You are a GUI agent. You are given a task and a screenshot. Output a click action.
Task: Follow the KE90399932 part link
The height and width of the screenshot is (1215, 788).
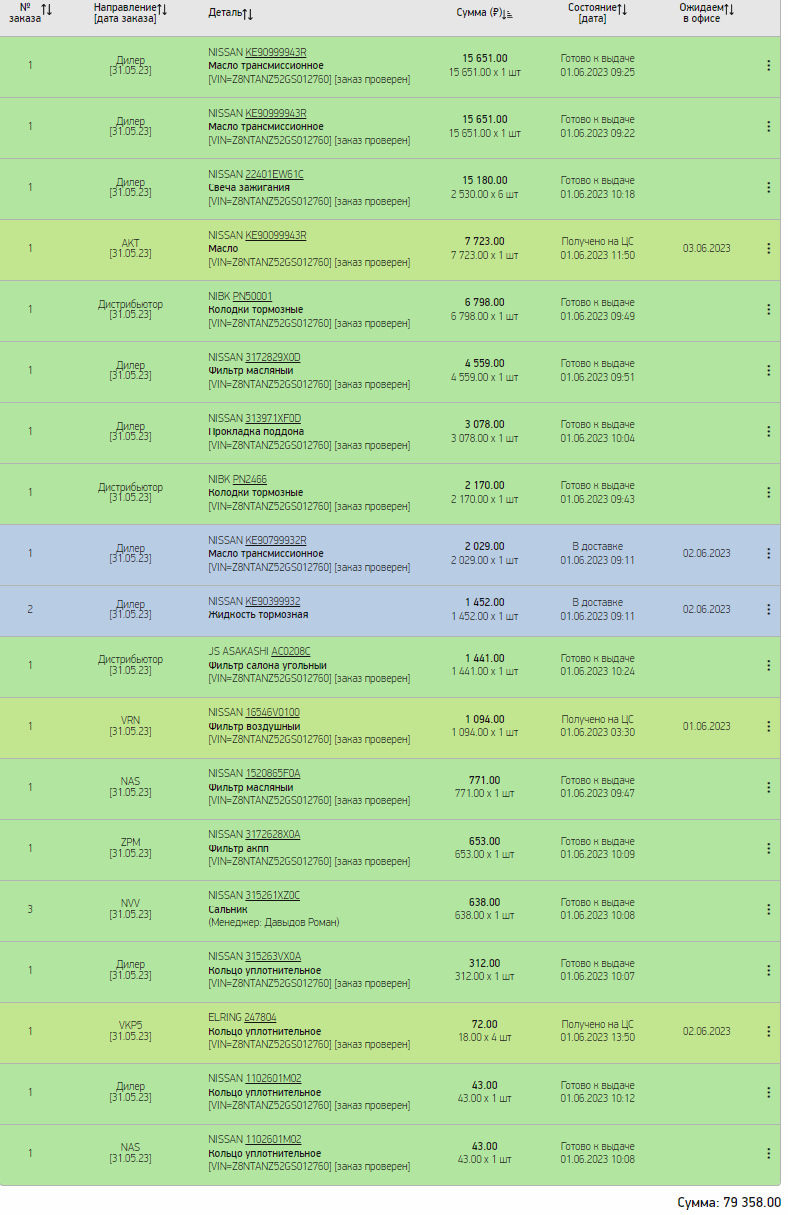pyautogui.click(x=273, y=601)
